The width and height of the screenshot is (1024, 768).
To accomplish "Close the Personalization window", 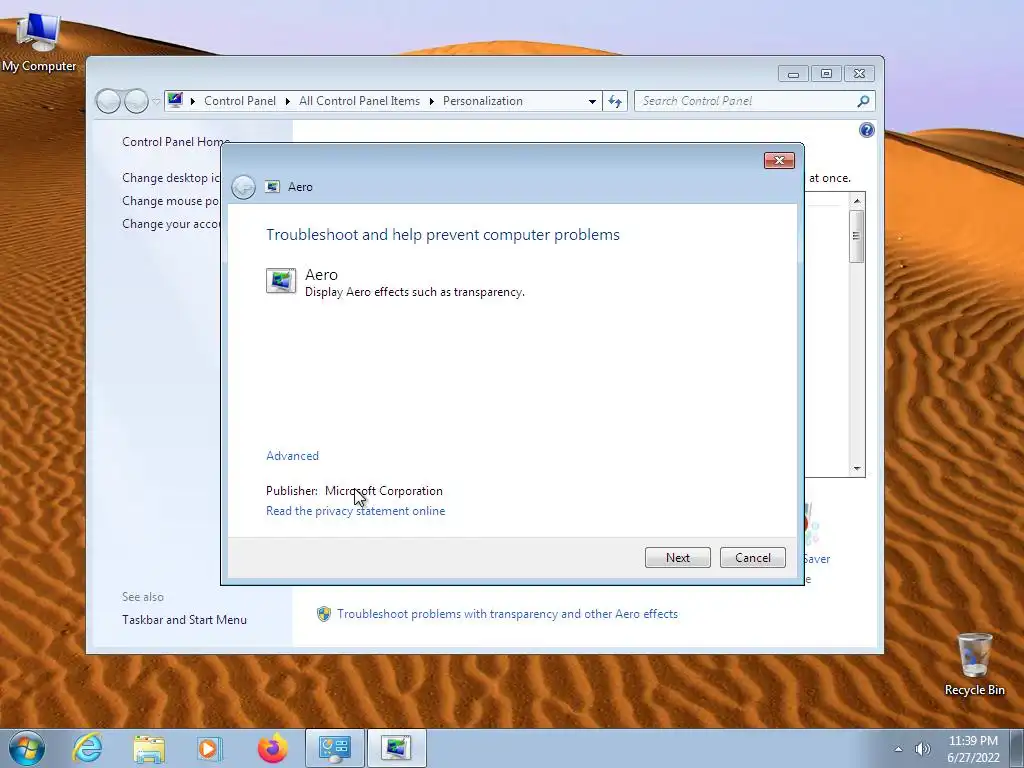I will (859, 74).
